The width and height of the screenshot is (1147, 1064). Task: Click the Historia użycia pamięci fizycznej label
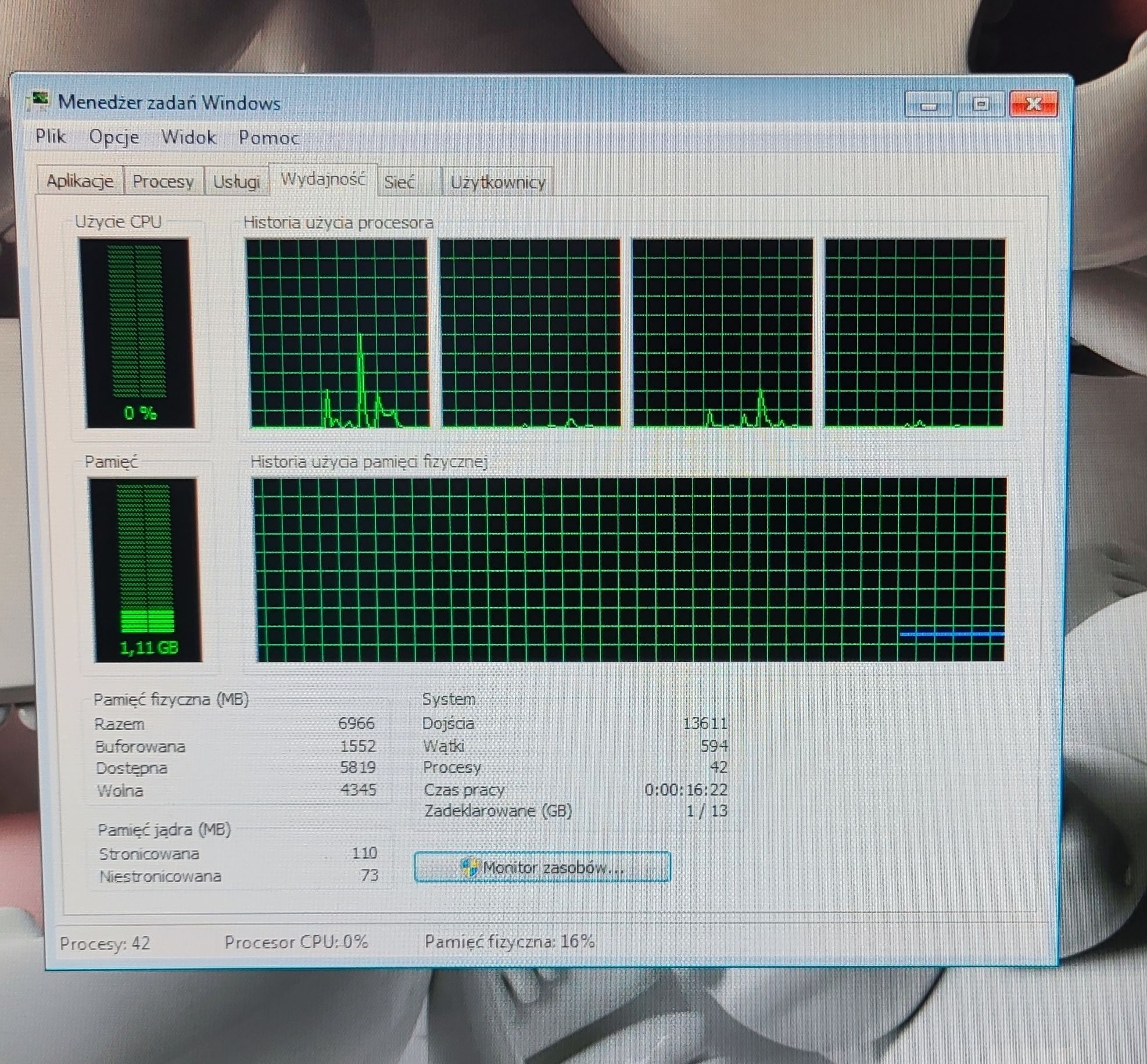click(368, 462)
